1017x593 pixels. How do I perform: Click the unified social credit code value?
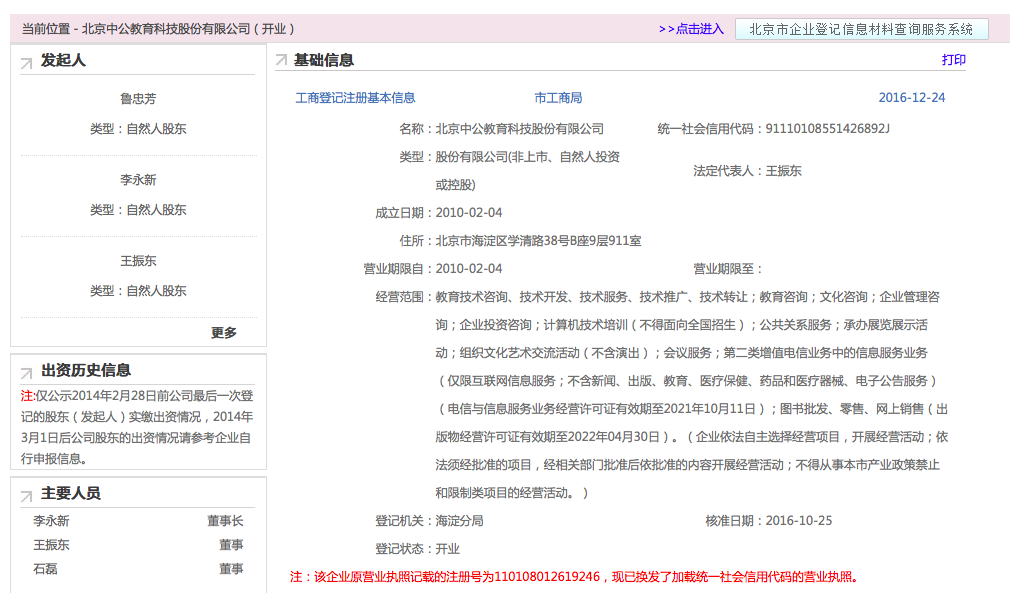click(x=827, y=129)
